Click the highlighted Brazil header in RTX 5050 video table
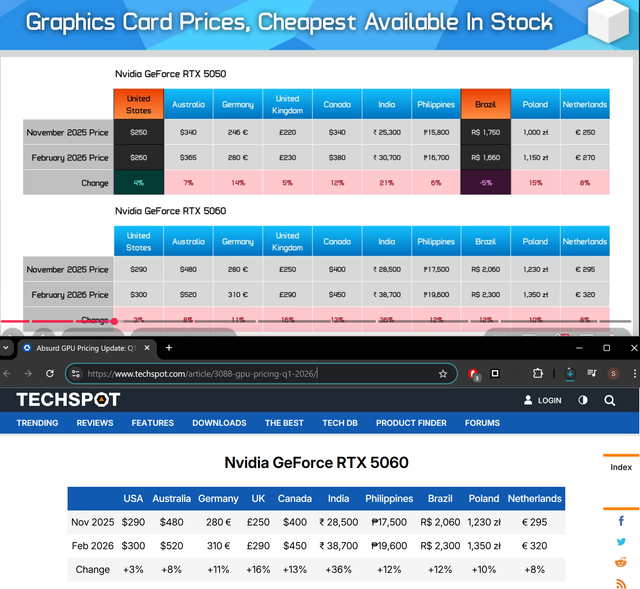The width and height of the screenshot is (640, 589). pos(485,104)
